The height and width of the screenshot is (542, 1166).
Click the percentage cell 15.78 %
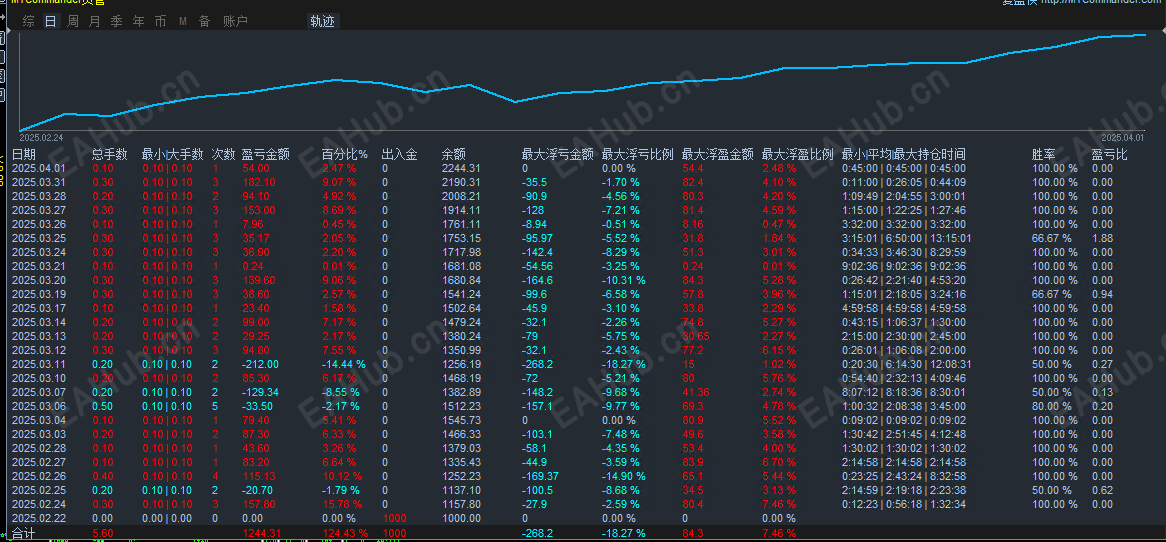pyautogui.click(x=342, y=504)
